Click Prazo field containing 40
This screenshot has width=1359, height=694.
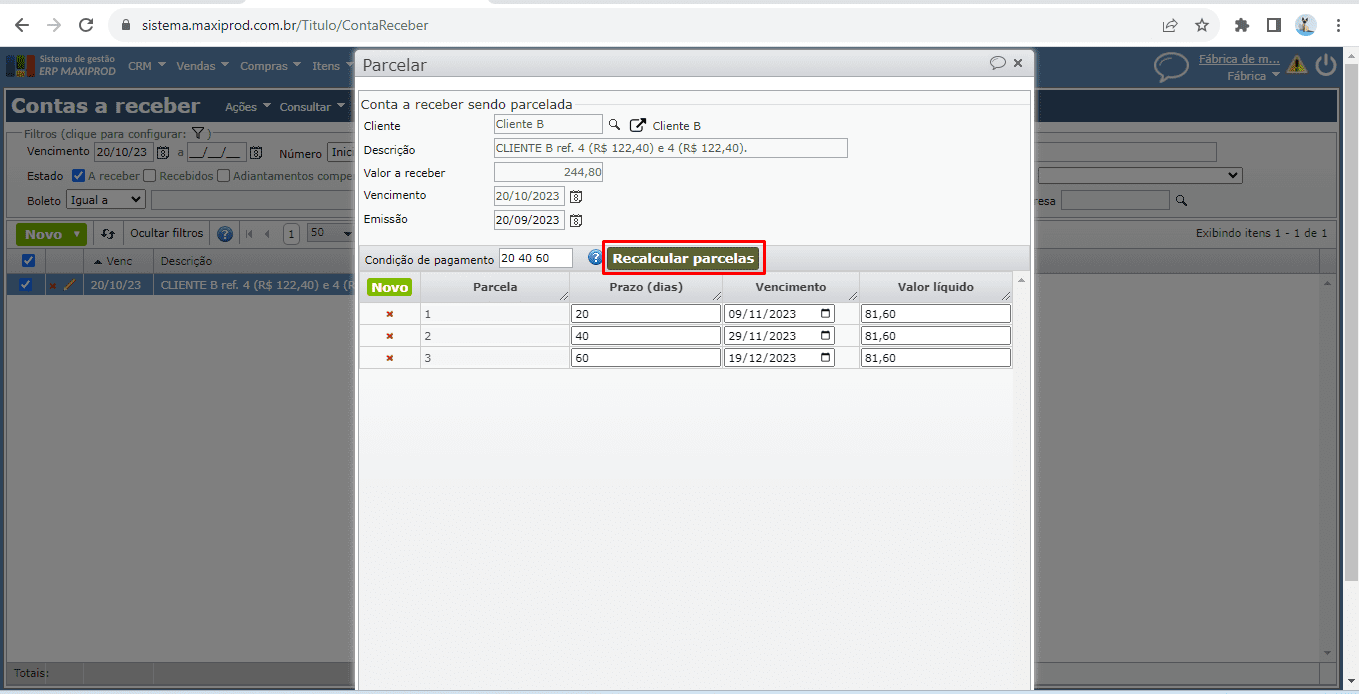pos(646,336)
